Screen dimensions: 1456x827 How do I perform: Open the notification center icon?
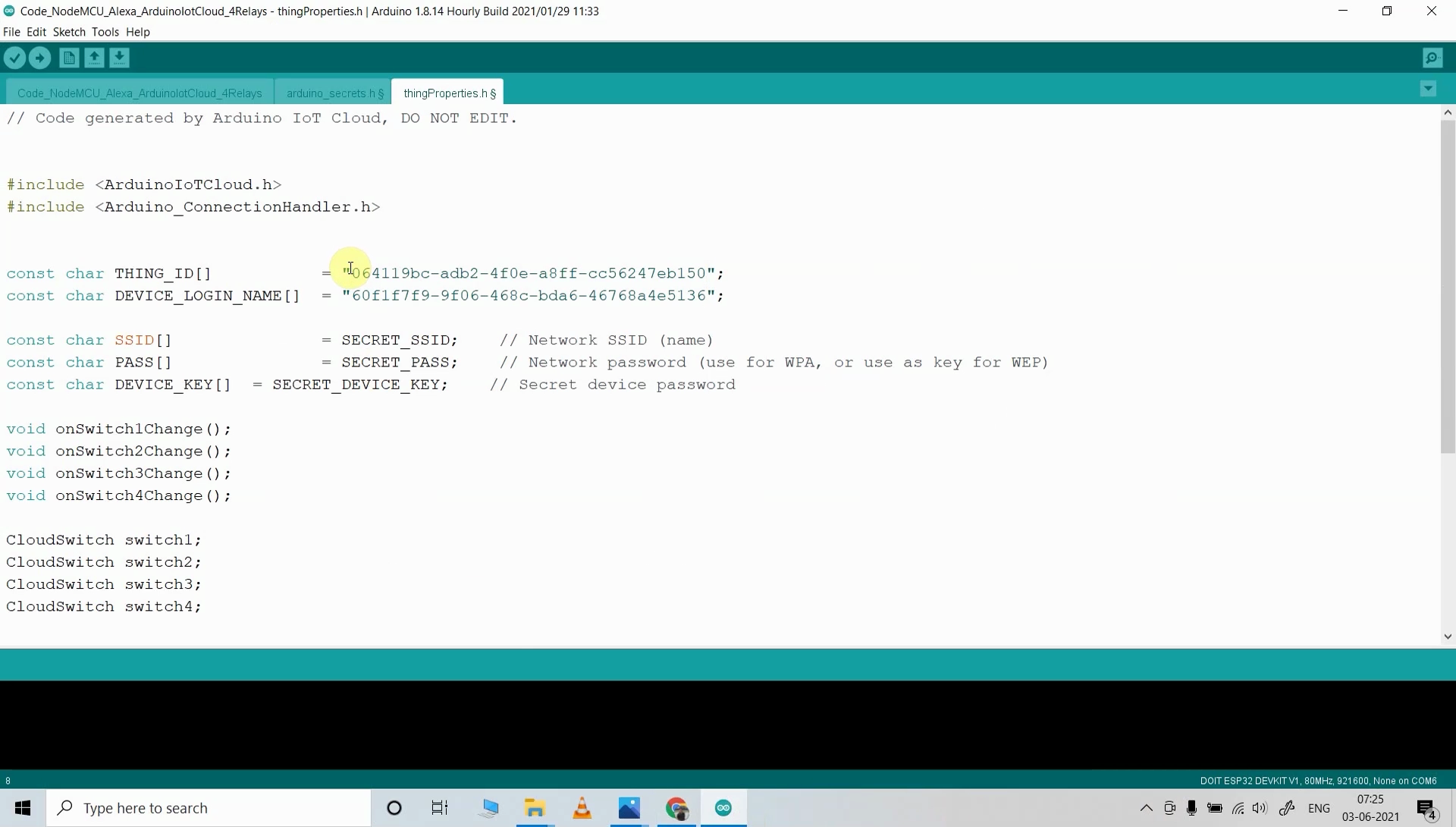pyautogui.click(x=1427, y=809)
